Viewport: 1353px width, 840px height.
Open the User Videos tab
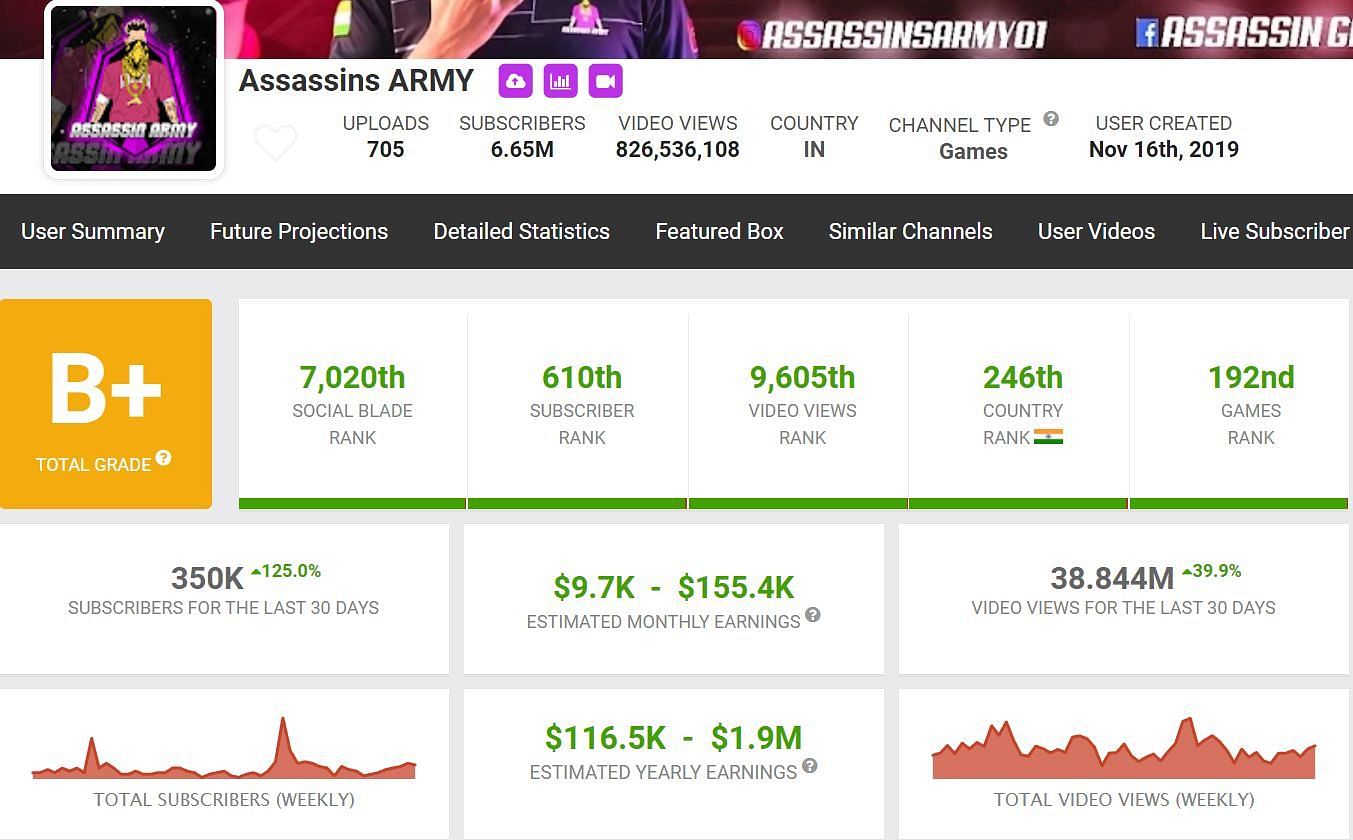[x=1096, y=231]
